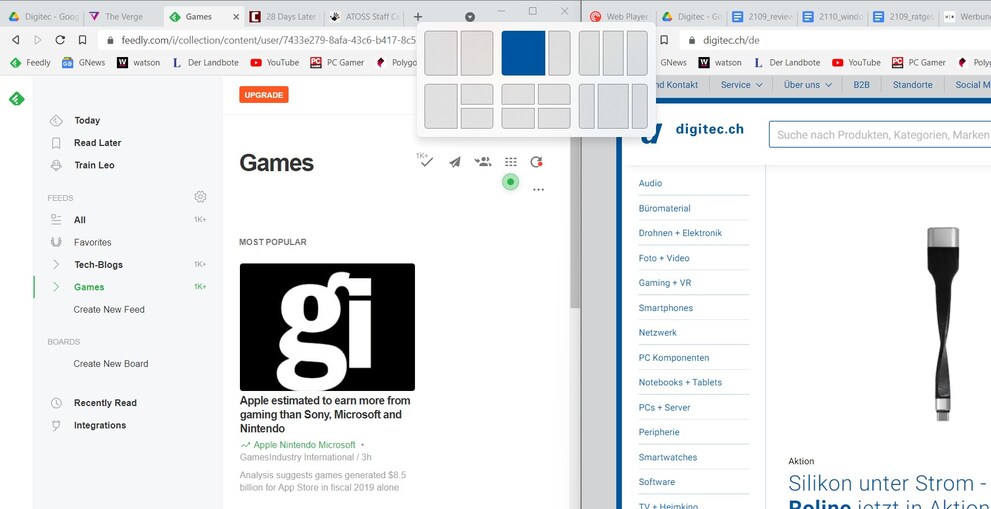Open the Audio category on digitec

coord(650,183)
